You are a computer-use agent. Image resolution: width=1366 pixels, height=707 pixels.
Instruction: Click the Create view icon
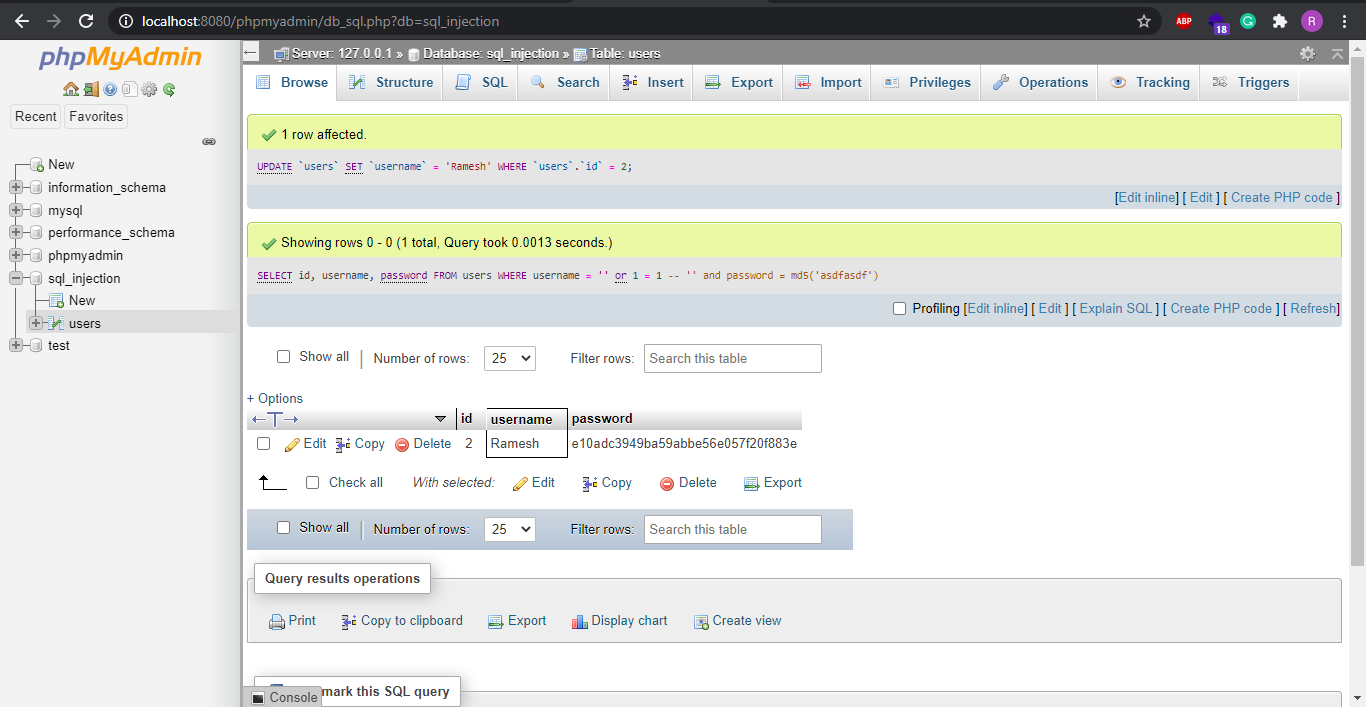pyautogui.click(x=701, y=621)
